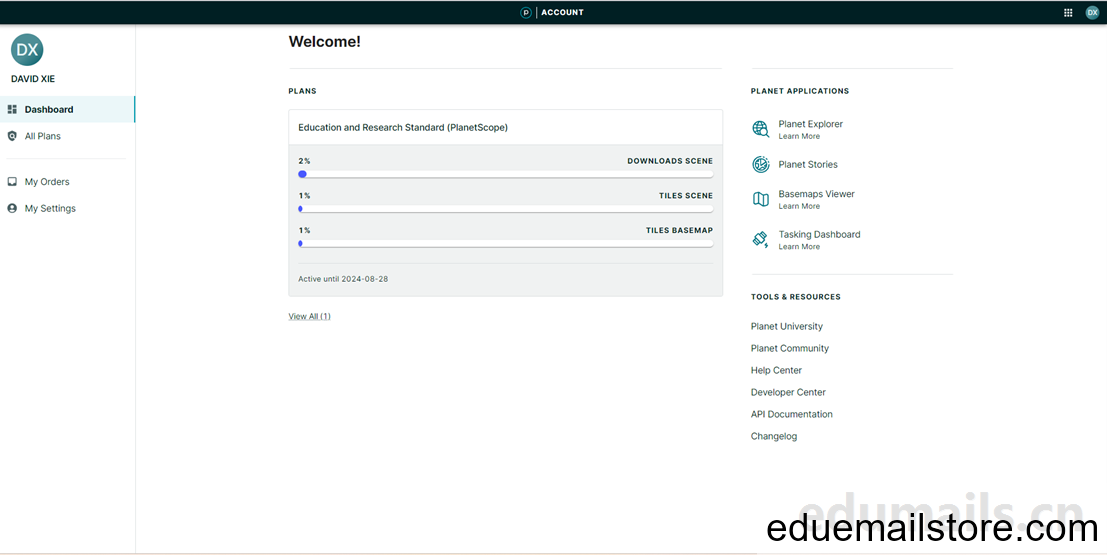Click the PLANET APPLICATIONS section heading
This screenshot has width=1107, height=555.
(x=800, y=91)
